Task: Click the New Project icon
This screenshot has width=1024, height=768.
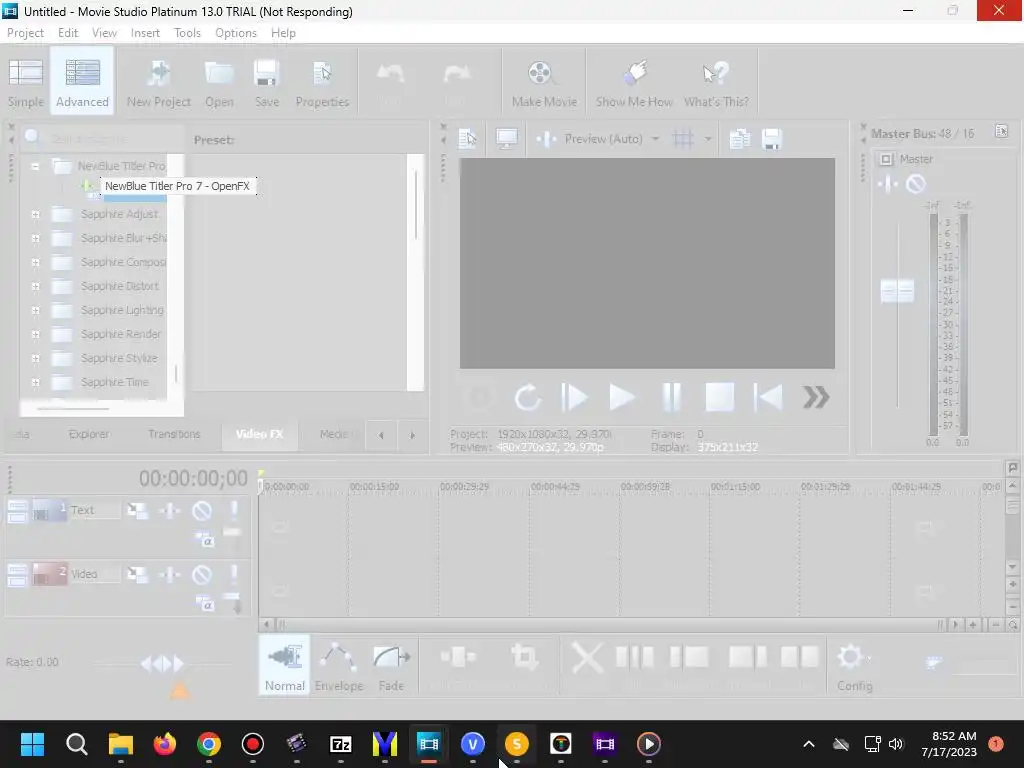Action: pyautogui.click(x=159, y=82)
